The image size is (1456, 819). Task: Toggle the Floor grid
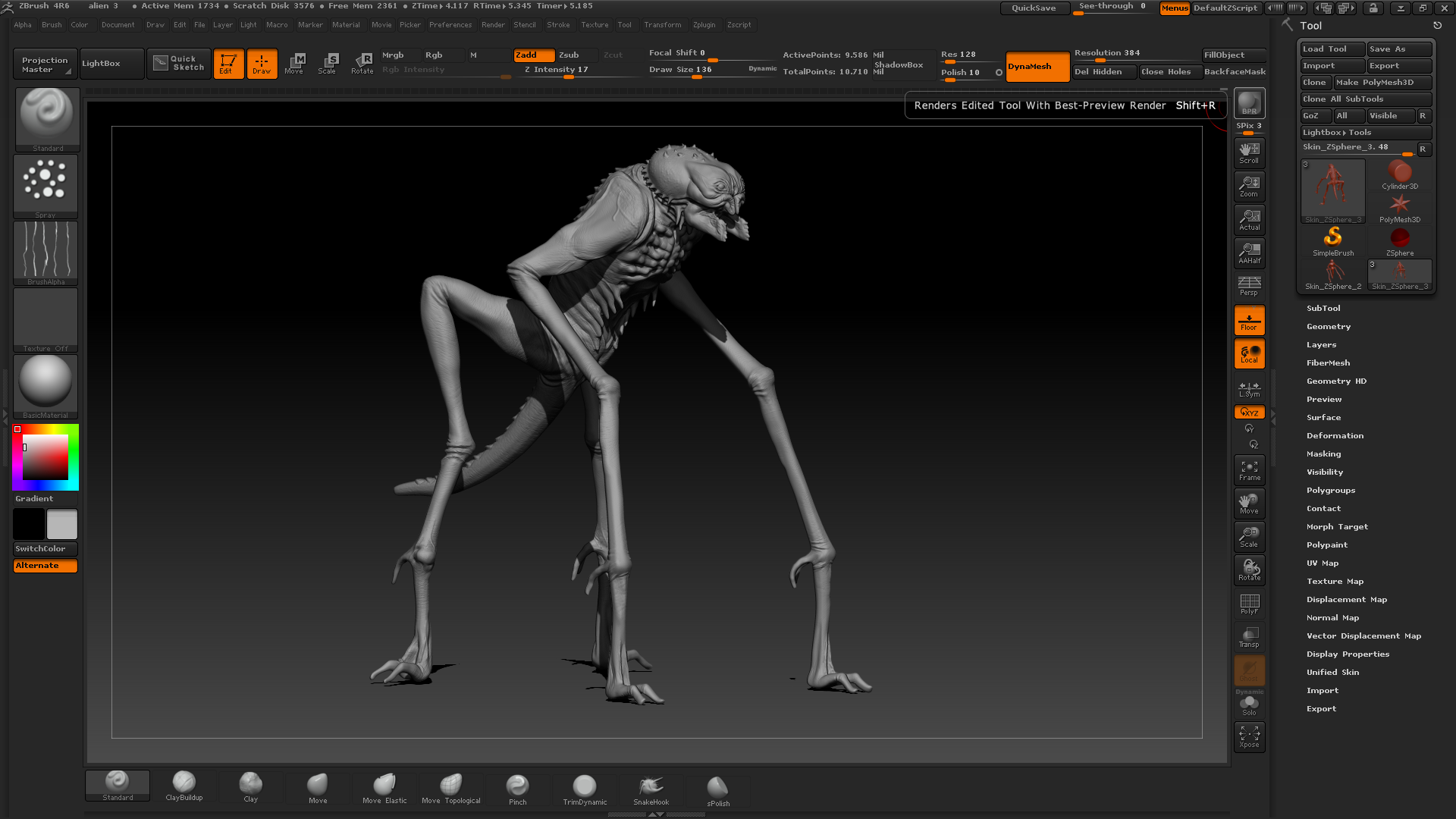coord(1249,320)
